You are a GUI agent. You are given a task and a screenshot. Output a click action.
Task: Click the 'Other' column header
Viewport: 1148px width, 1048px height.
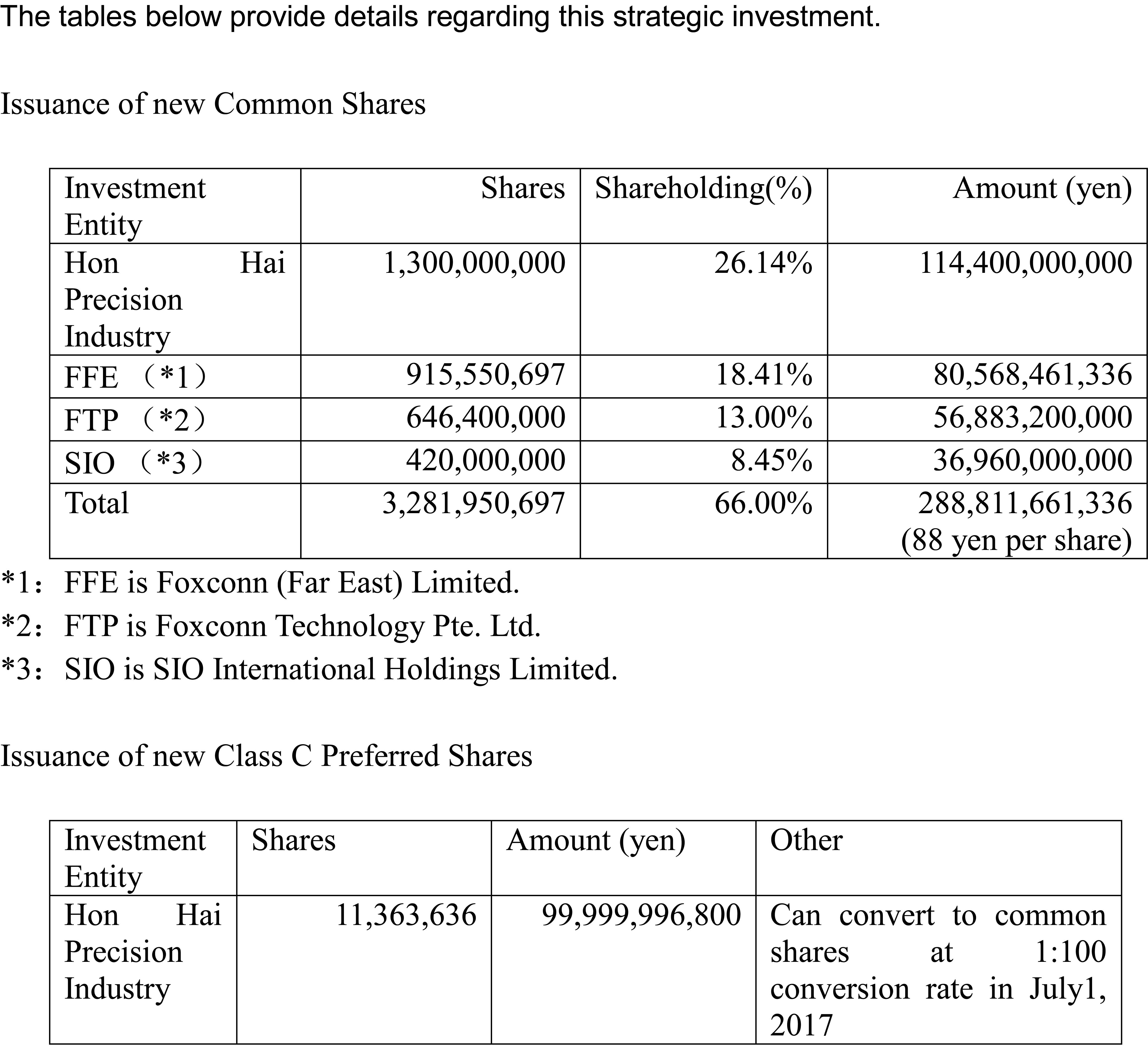806,841
